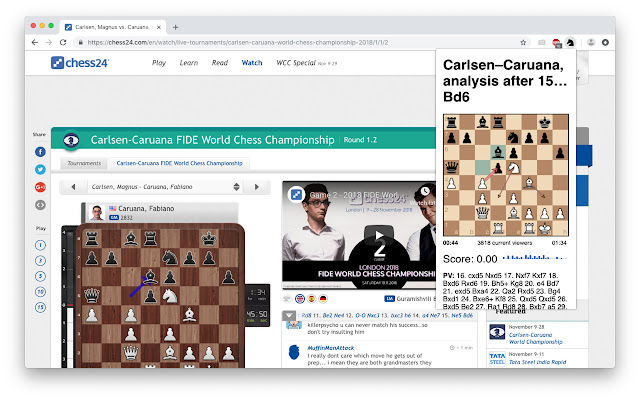The height and width of the screenshot is (400, 640).
Task: Open the Play menu
Action: pos(159,63)
